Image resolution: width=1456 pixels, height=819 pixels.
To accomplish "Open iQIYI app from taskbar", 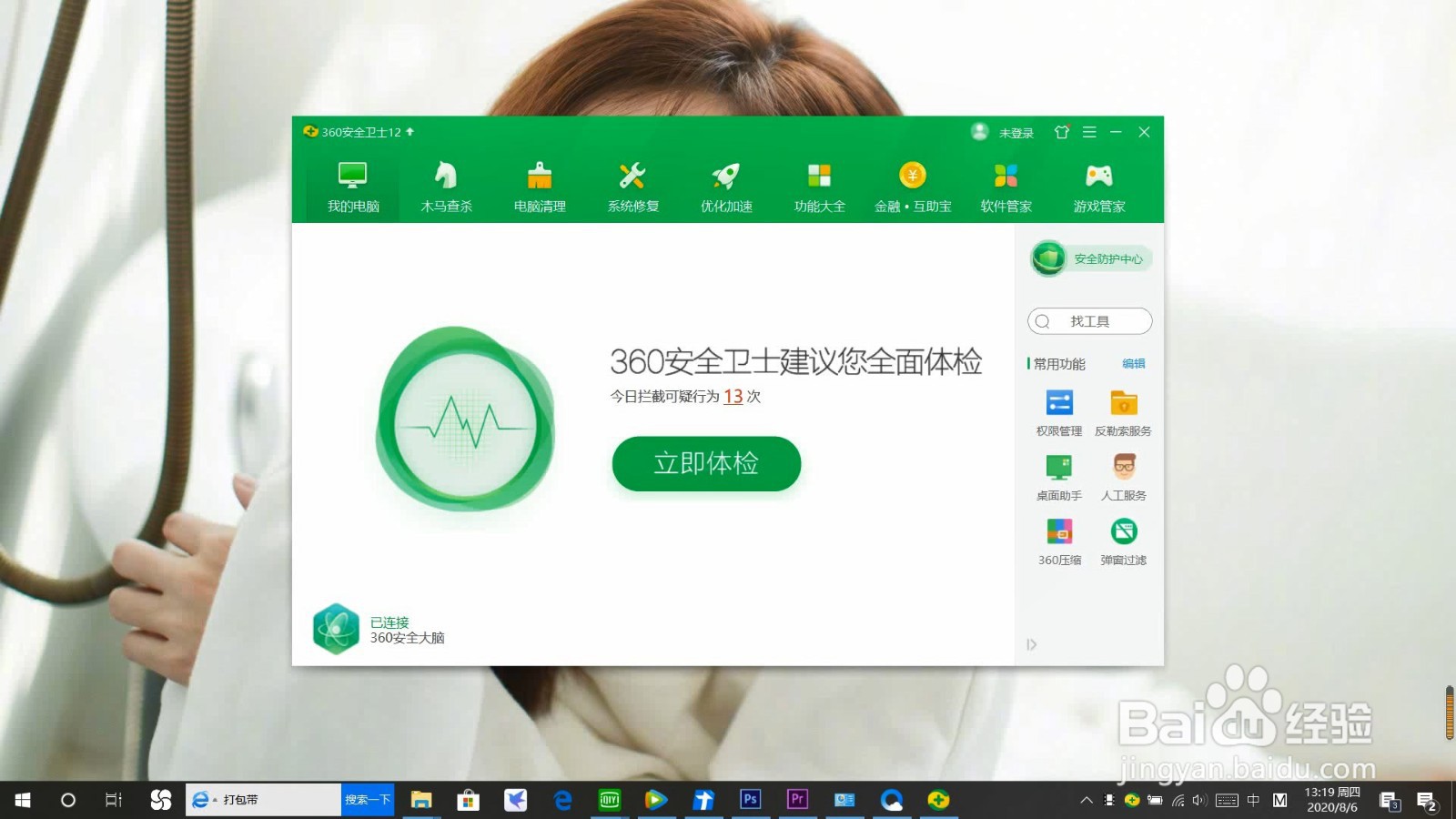I will click(609, 800).
